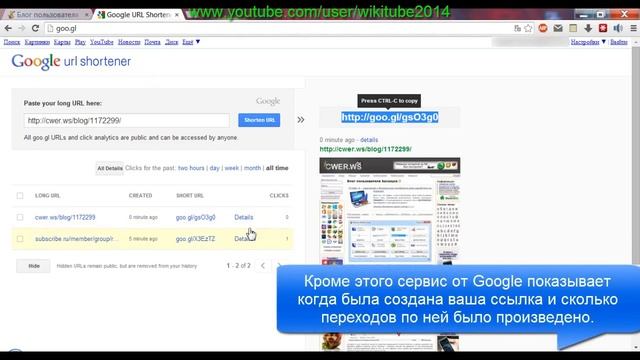Tick the select-all checkbox in table header
The width and height of the screenshot is (640, 360).
pos(20,196)
